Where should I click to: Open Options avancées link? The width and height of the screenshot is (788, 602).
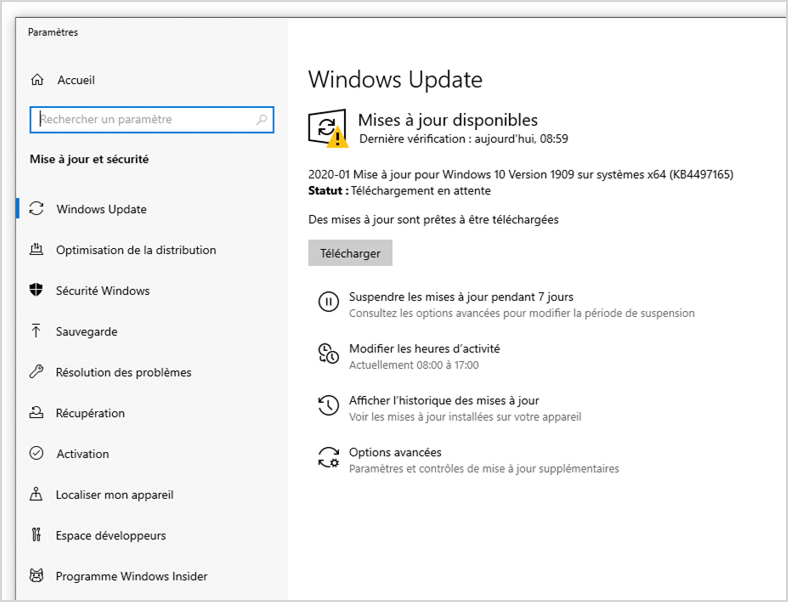pos(396,452)
